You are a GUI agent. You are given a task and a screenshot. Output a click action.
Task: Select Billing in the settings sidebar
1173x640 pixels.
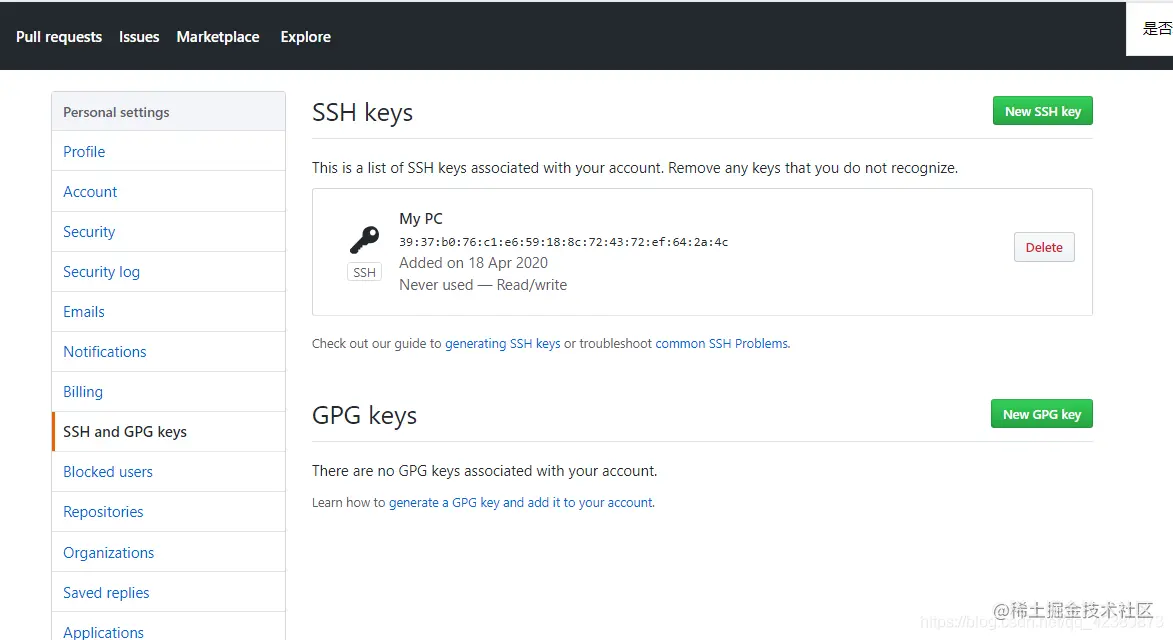tap(83, 392)
